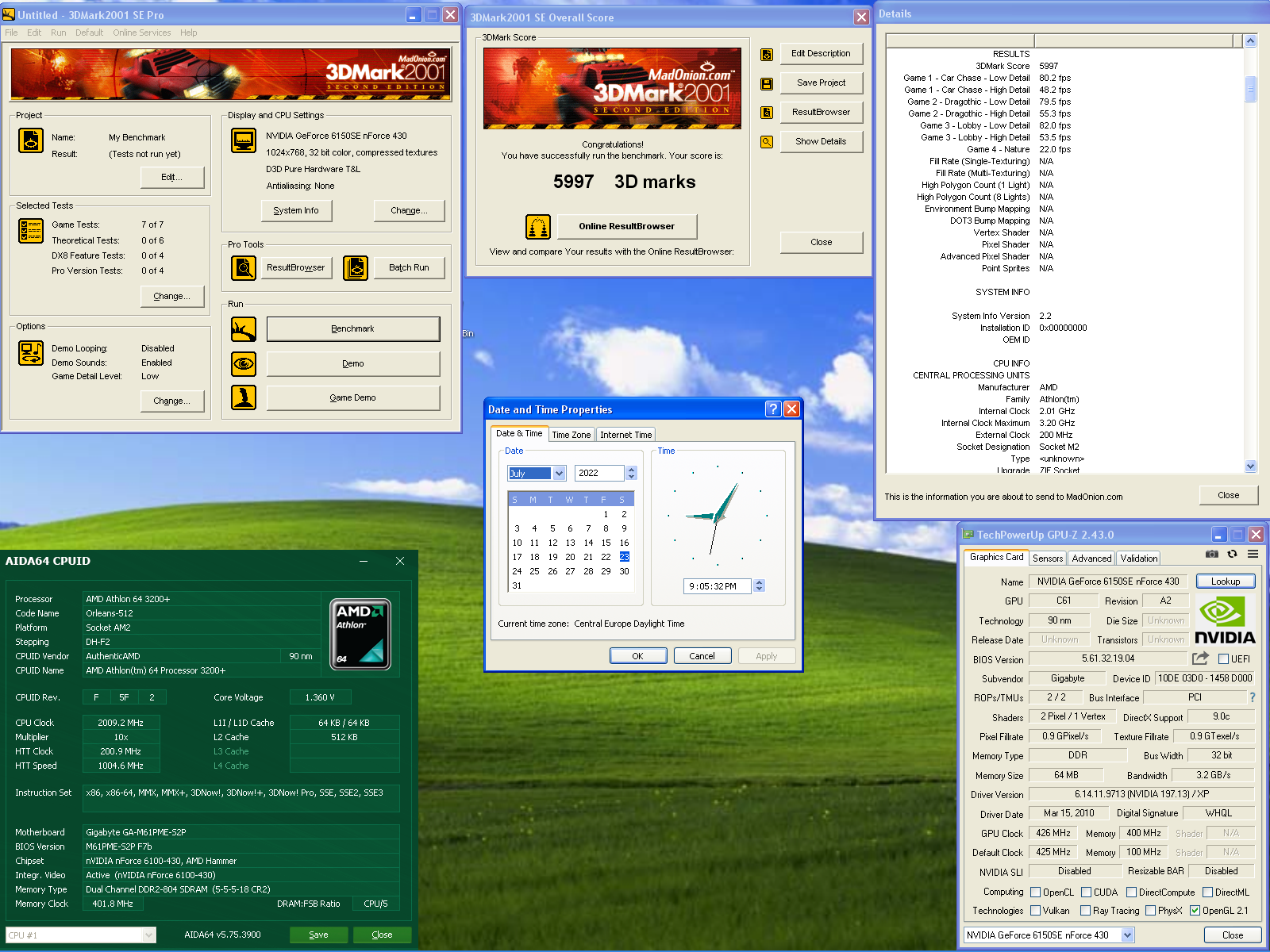This screenshot has width=1270, height=952.
Task: Click the 3DMark2001 title bar app icon
Action: (9, 14)
